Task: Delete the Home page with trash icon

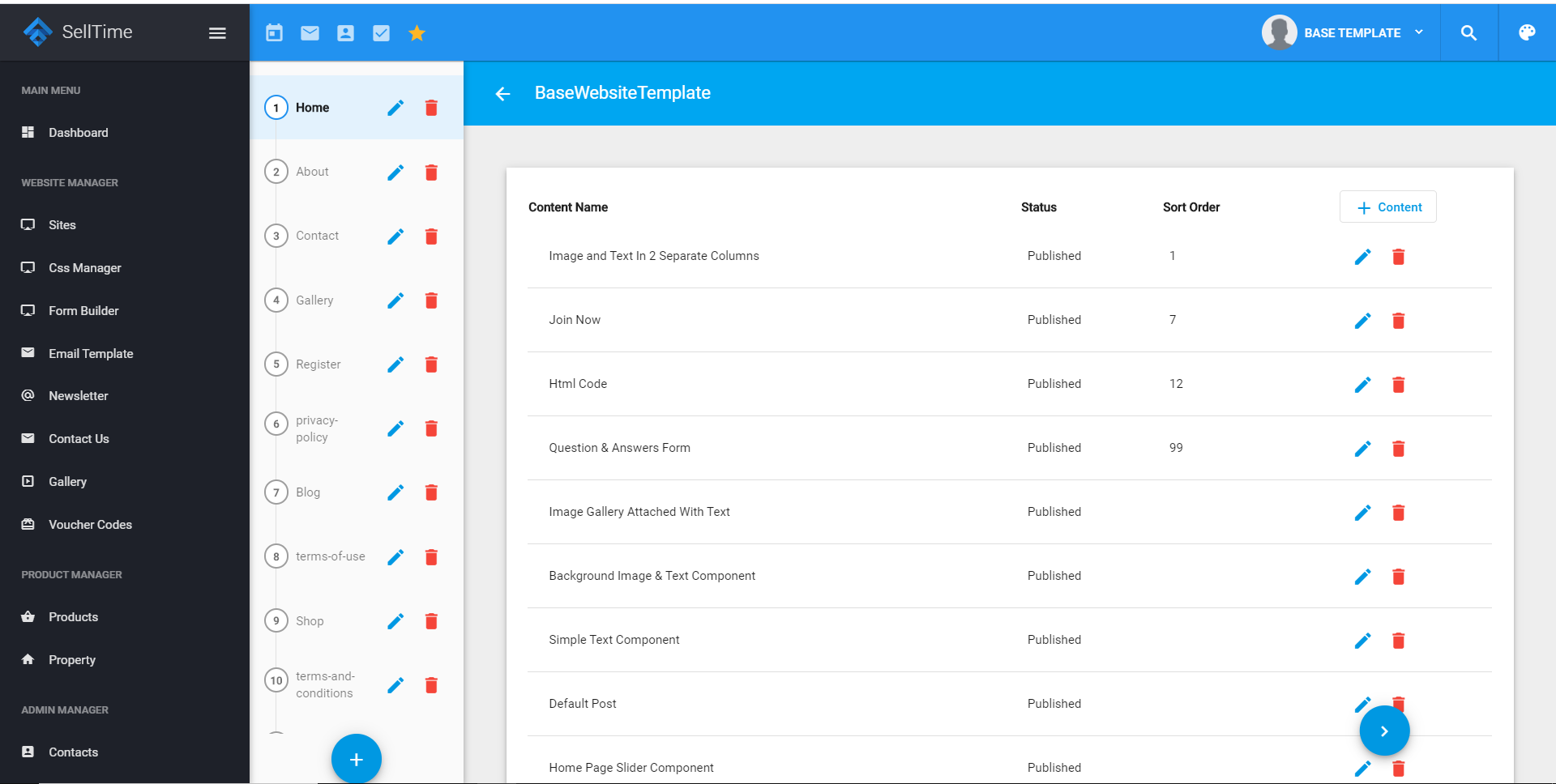Action: point(431,108)
